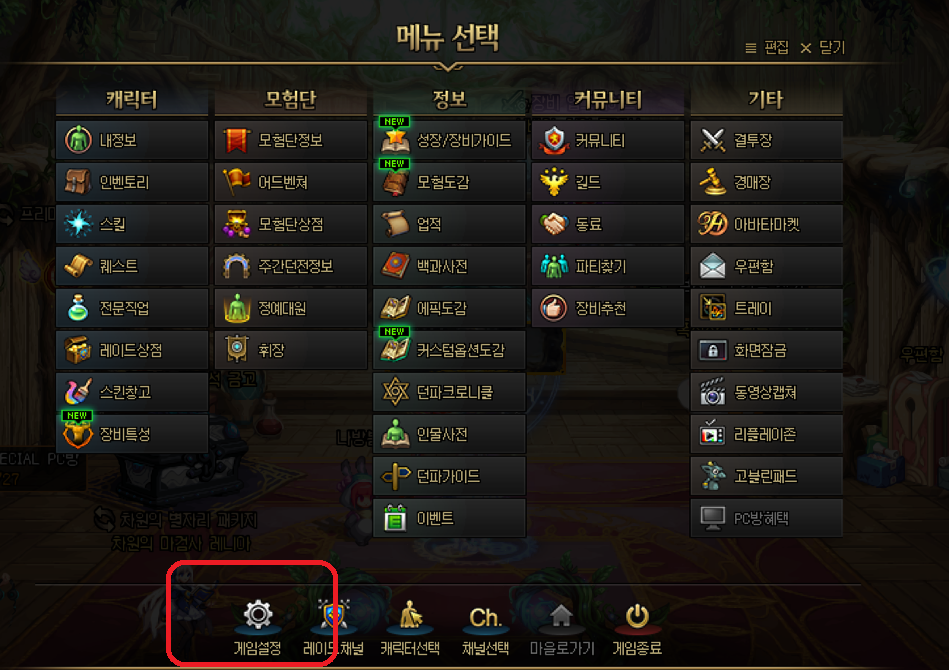Open 모험단정보 banner entry
Viewport: 949px width, 670px height.
291,140
